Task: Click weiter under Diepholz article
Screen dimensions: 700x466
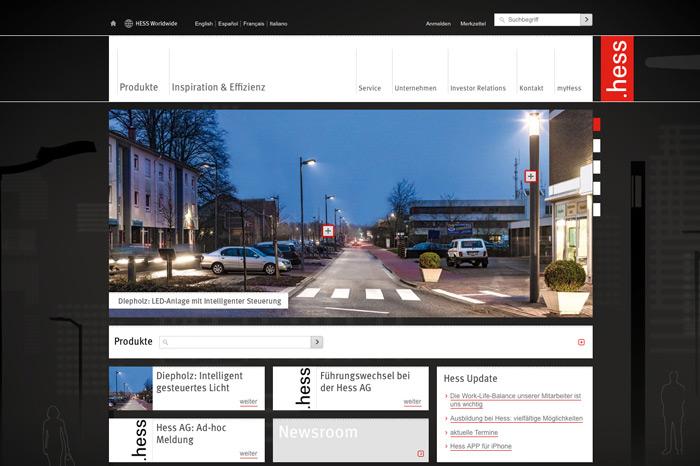Action: pos(248,402)
